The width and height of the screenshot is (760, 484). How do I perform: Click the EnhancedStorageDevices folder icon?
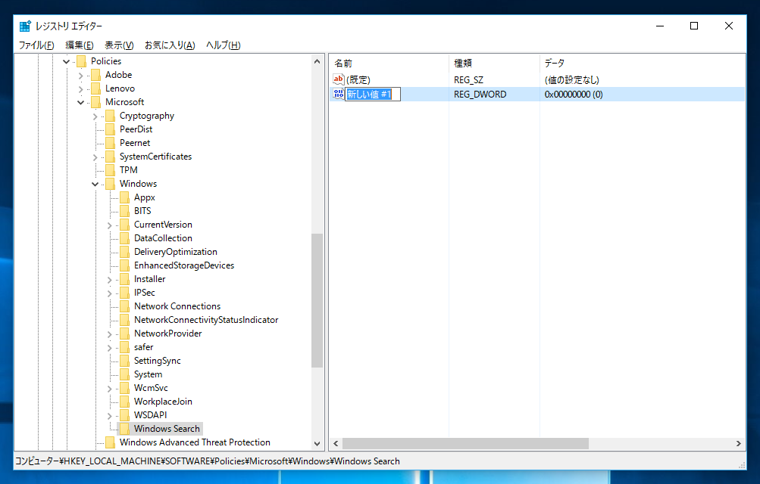coord(125,265)
